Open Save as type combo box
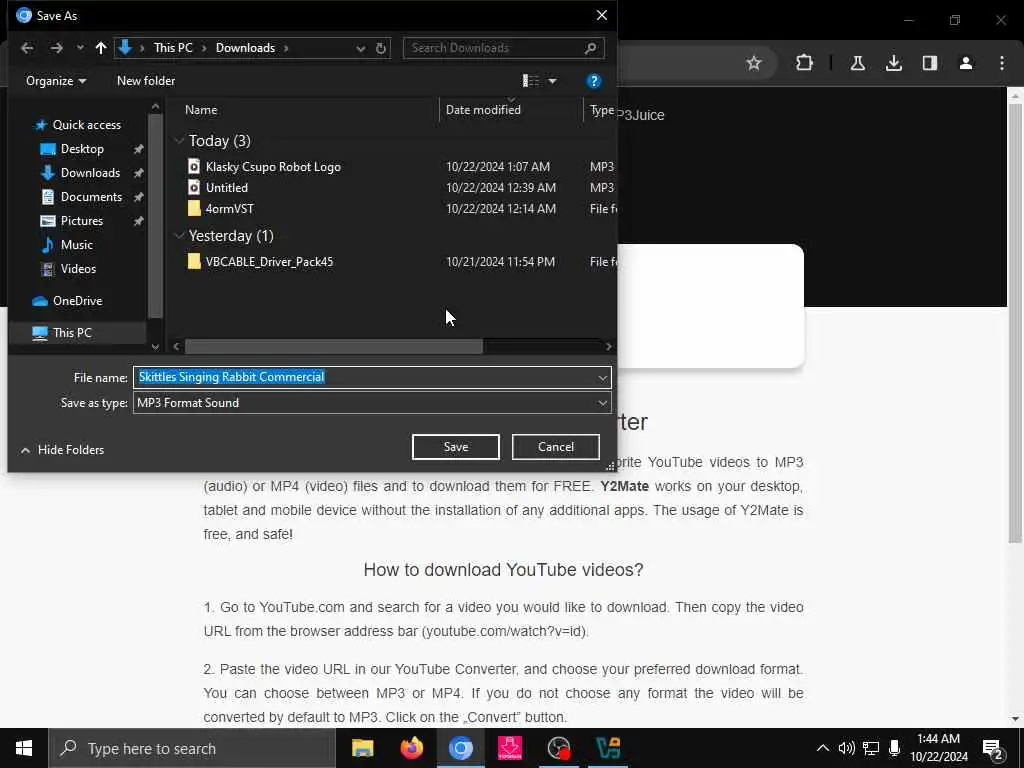This screenshot has height=768, width=1024. pos(372,403)
